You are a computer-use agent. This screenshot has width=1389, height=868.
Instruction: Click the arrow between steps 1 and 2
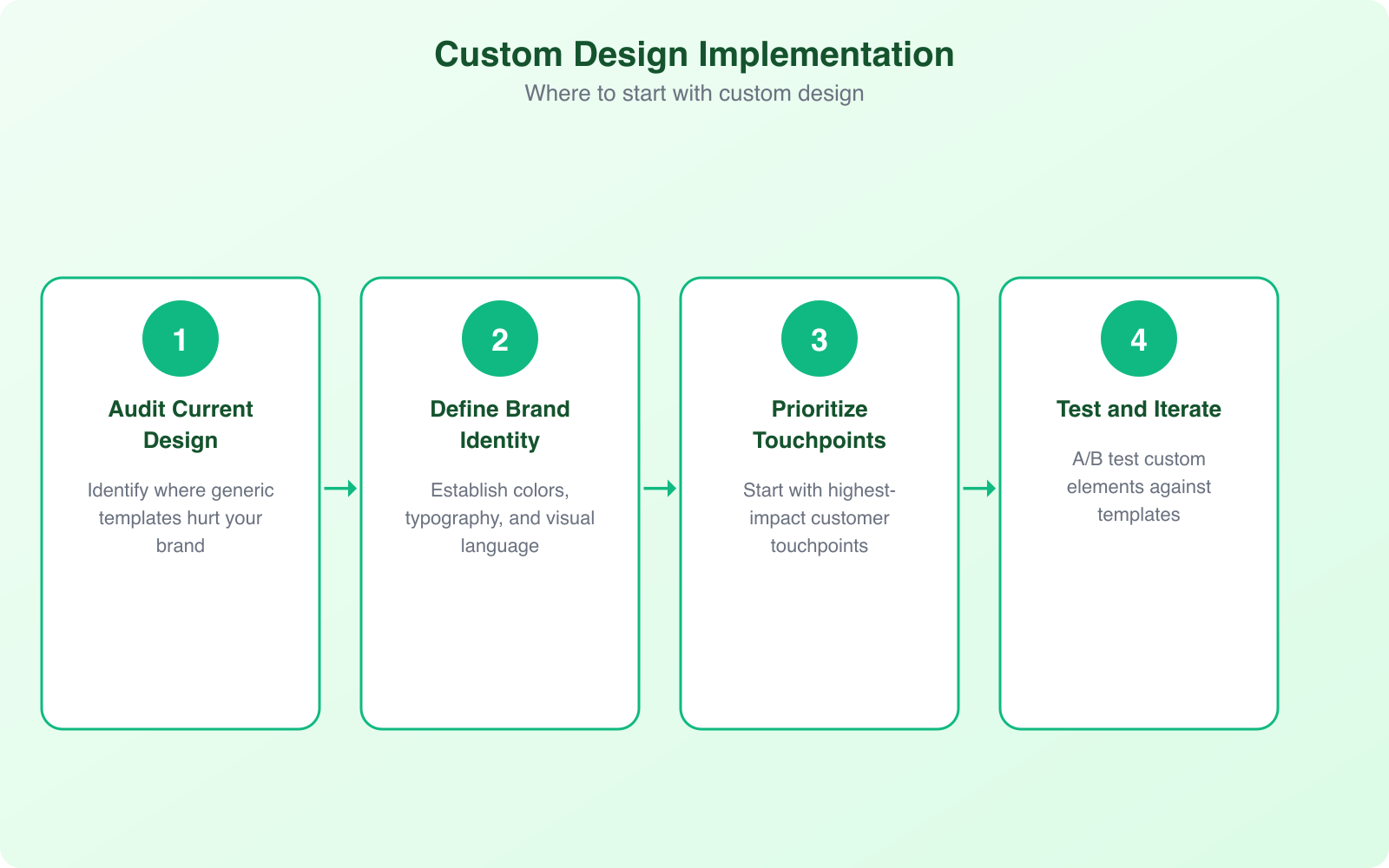pyautogui.click(x=339, y=489)
